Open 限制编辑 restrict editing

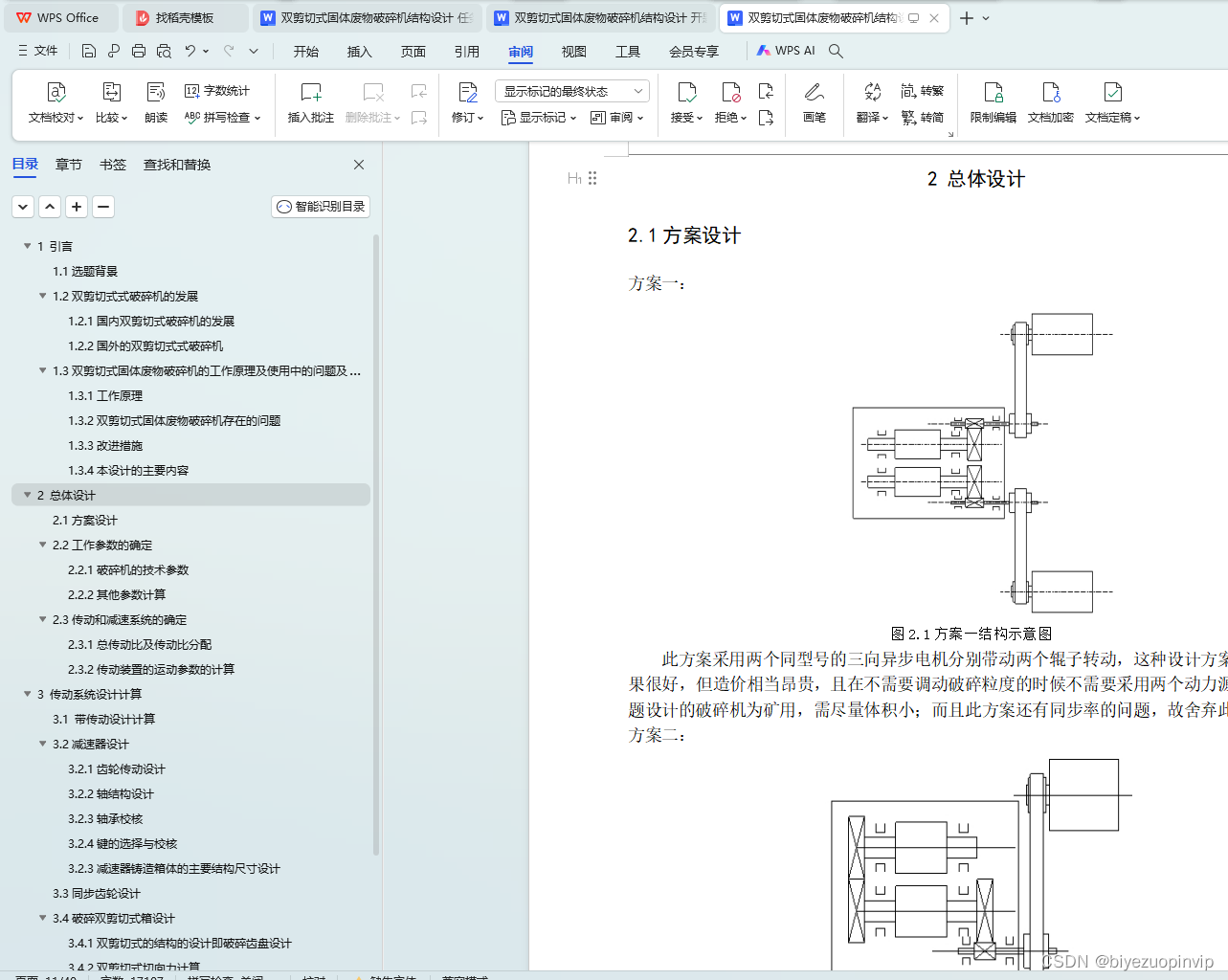click(994, 103)
